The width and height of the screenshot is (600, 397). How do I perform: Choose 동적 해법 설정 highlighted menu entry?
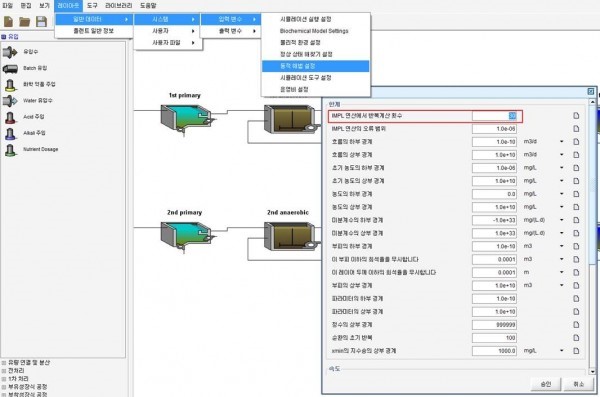point(316,66)
